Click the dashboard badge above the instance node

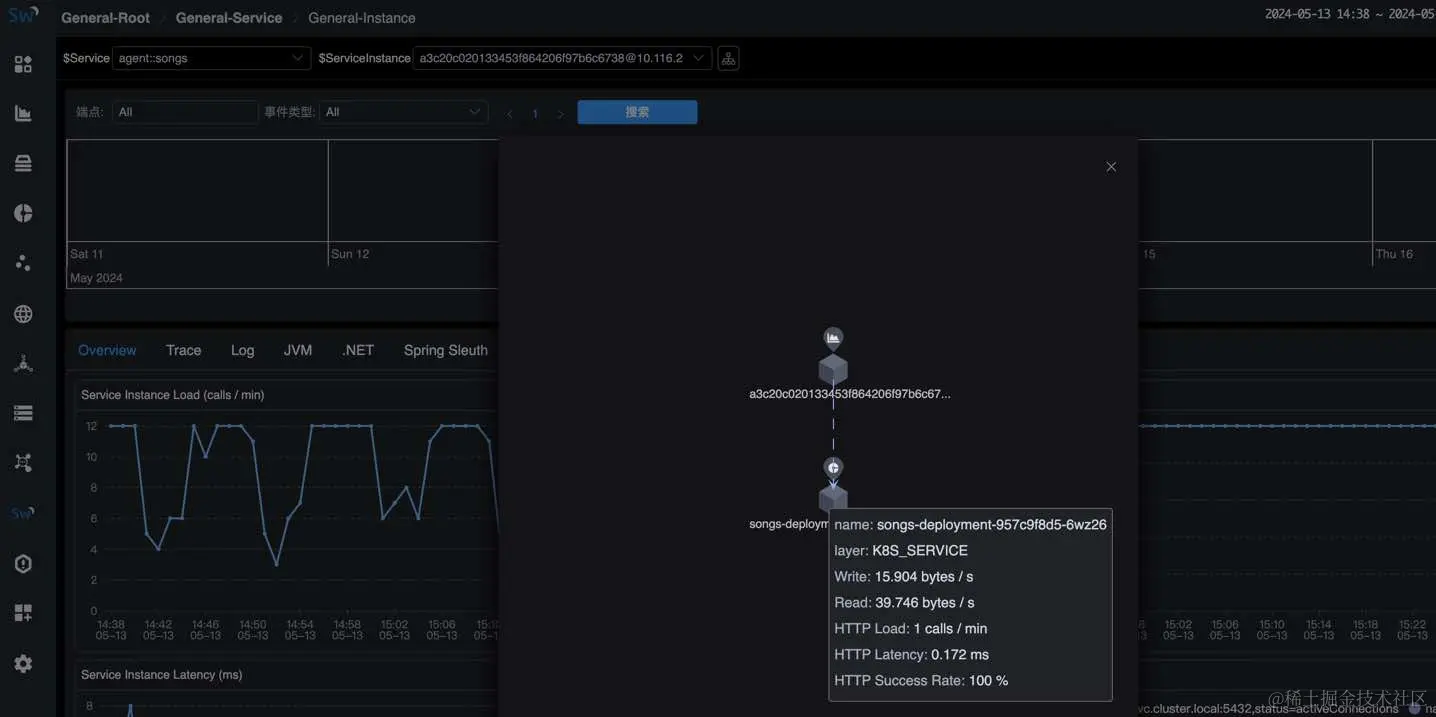click(833, 338)
